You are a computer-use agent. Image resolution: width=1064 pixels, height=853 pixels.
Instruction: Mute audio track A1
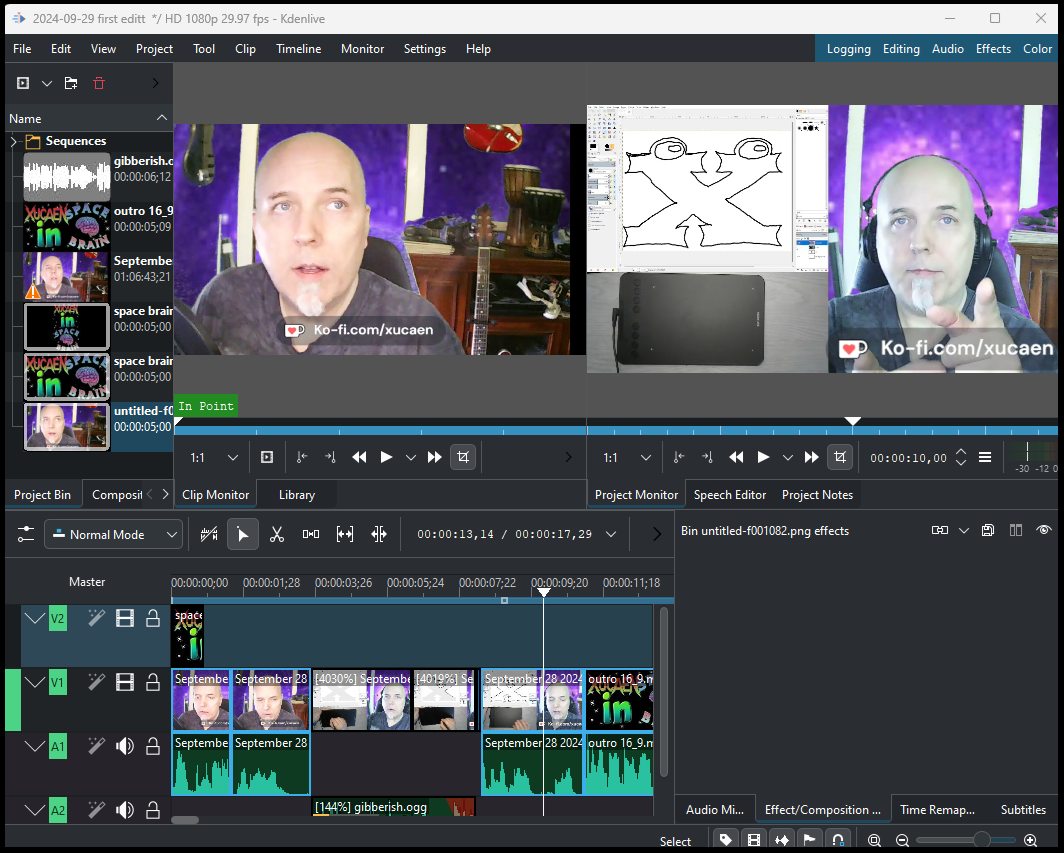pos(125,746)
